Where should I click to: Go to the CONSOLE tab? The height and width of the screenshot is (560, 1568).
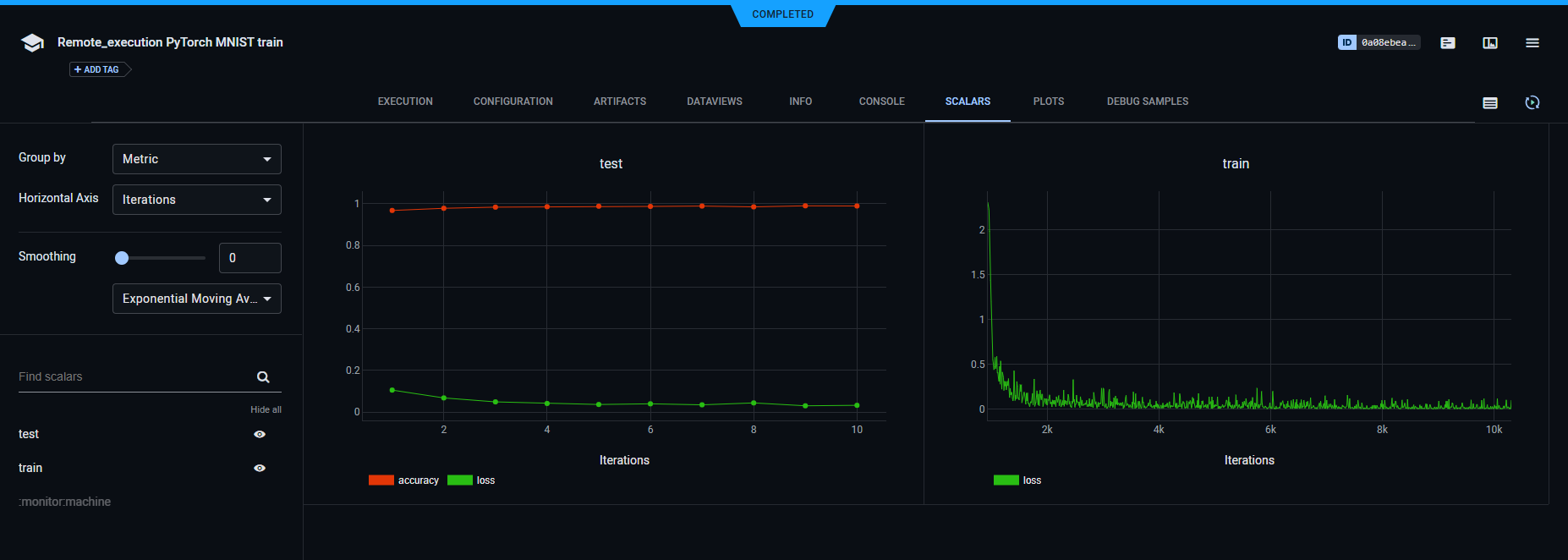(x=881, y=102)
